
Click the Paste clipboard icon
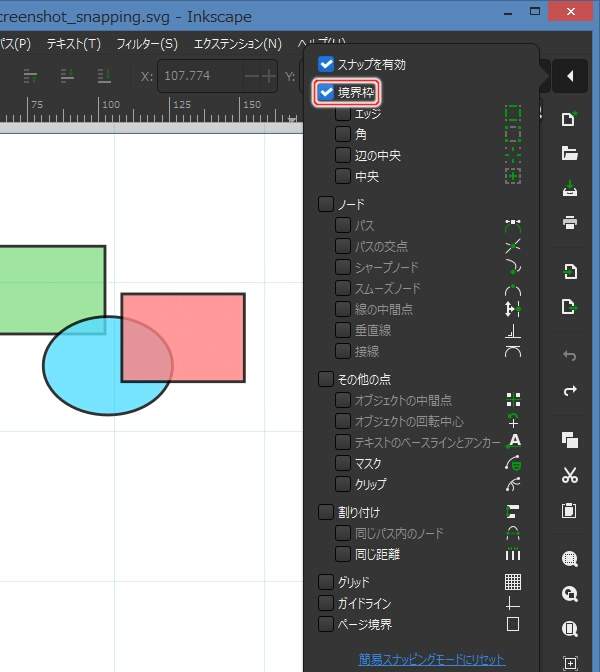[x=570, y=510]
